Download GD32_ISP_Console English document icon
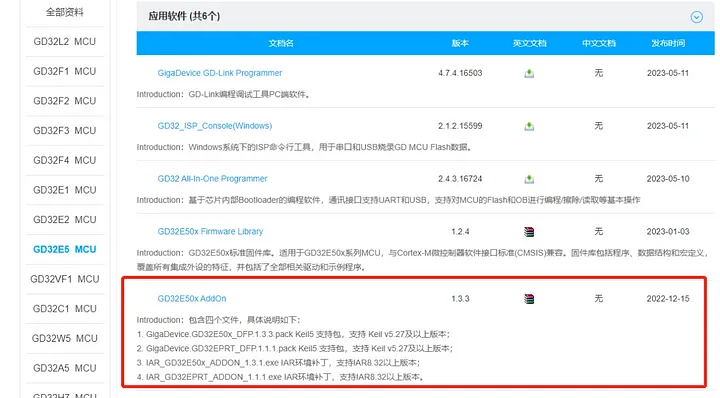720x398 pixels. pos(529,126)
